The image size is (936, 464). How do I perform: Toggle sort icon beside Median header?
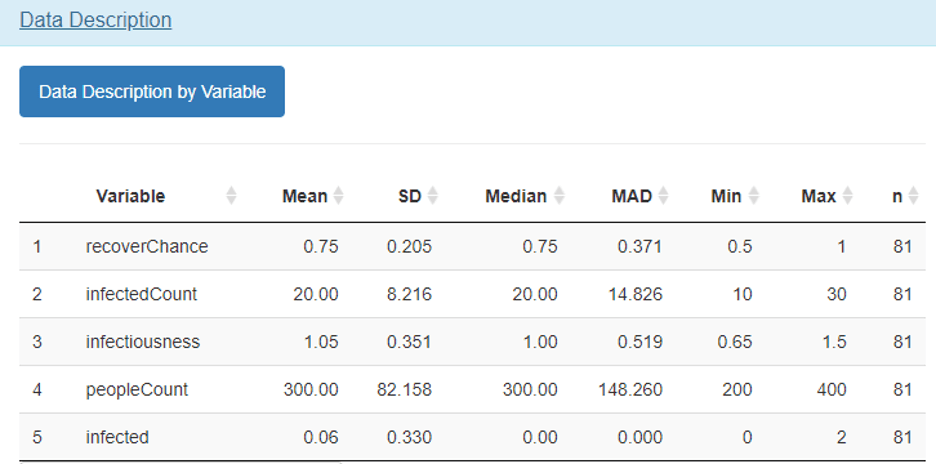coord(558,196)
